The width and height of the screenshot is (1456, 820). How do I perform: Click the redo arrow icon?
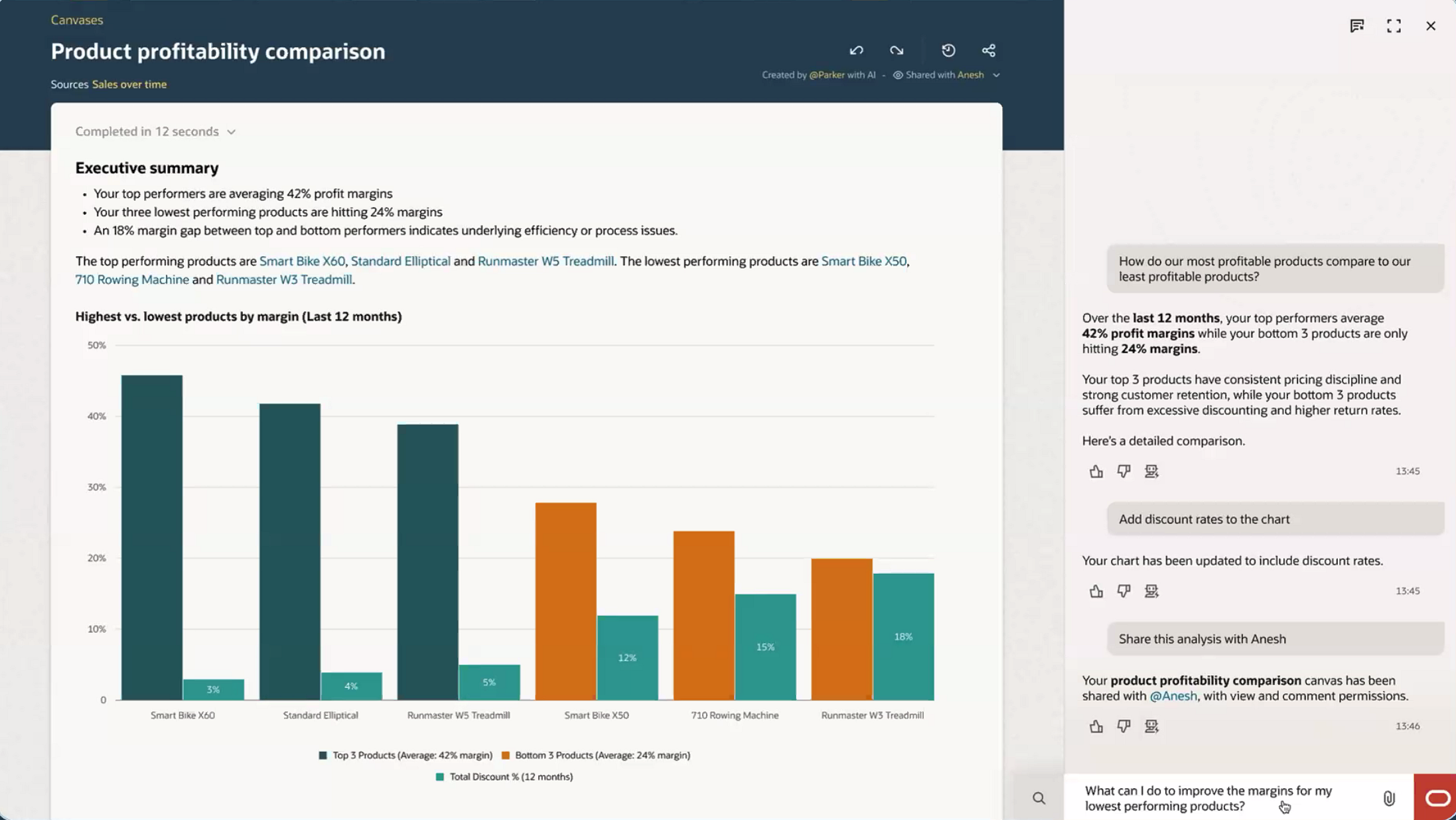[x=897, y=50]
